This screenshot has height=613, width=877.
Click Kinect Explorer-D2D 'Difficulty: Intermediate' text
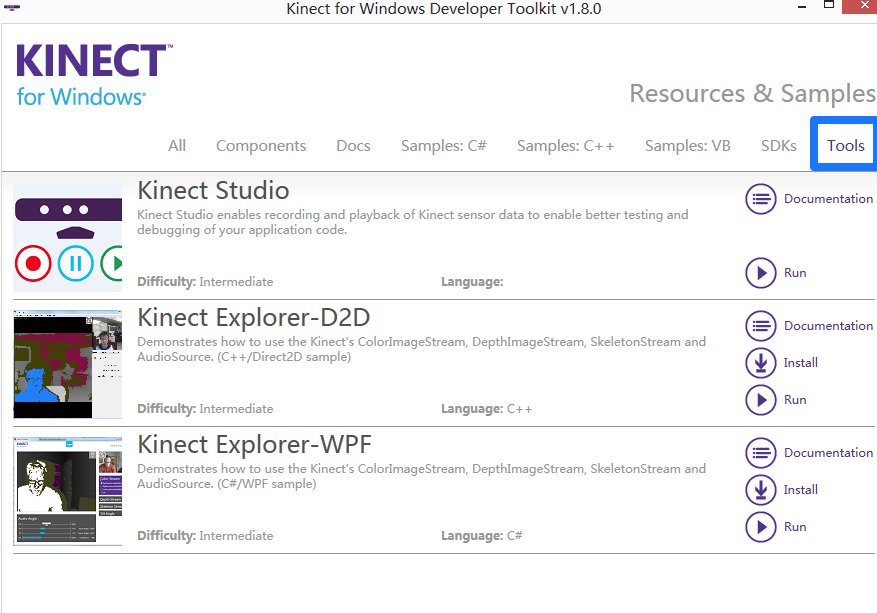coord(205,409)
